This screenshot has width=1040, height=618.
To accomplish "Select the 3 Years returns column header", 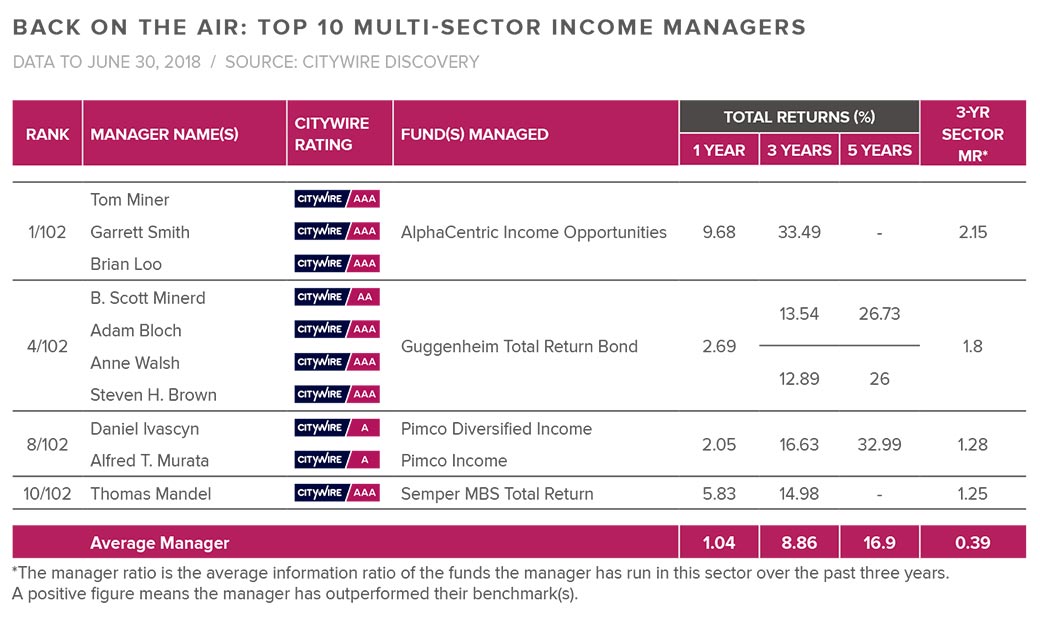I will coord(799,150).
